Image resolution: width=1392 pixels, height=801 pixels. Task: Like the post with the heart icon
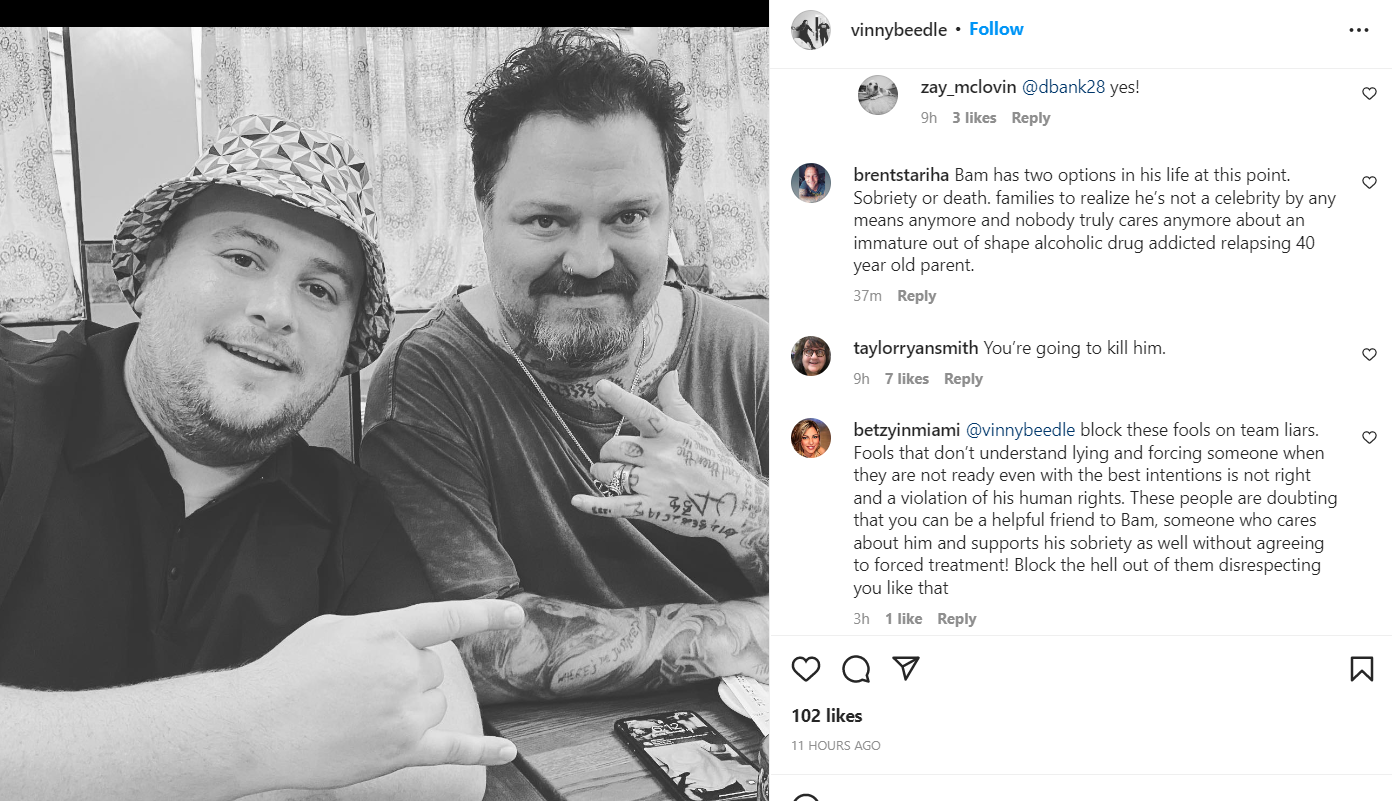(806, 669)
